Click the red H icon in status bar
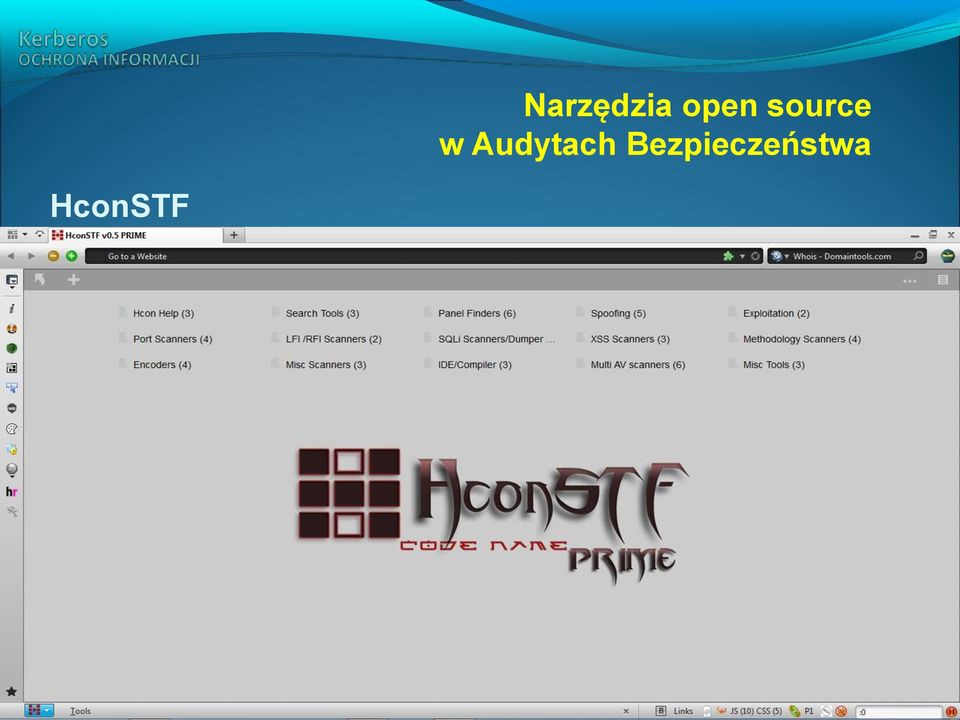Viewport: 960px width, 720px height. tap(951, 711)
